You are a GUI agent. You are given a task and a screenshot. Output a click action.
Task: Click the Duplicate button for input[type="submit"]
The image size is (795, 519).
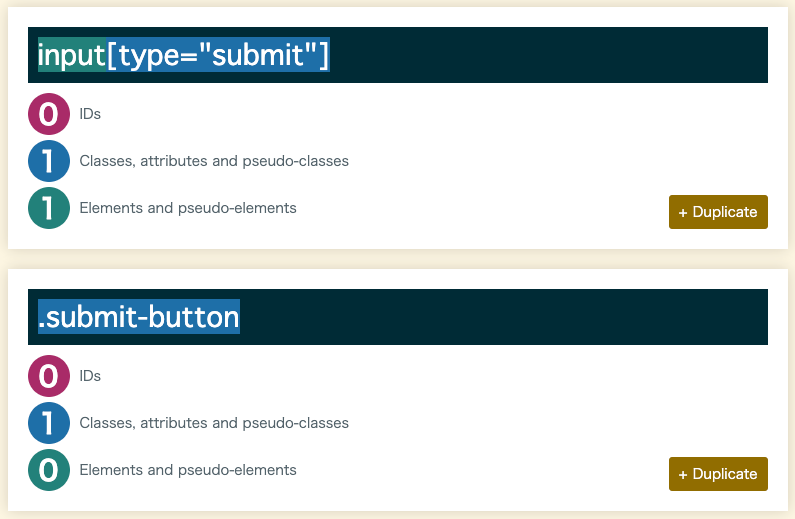(718, 212)
